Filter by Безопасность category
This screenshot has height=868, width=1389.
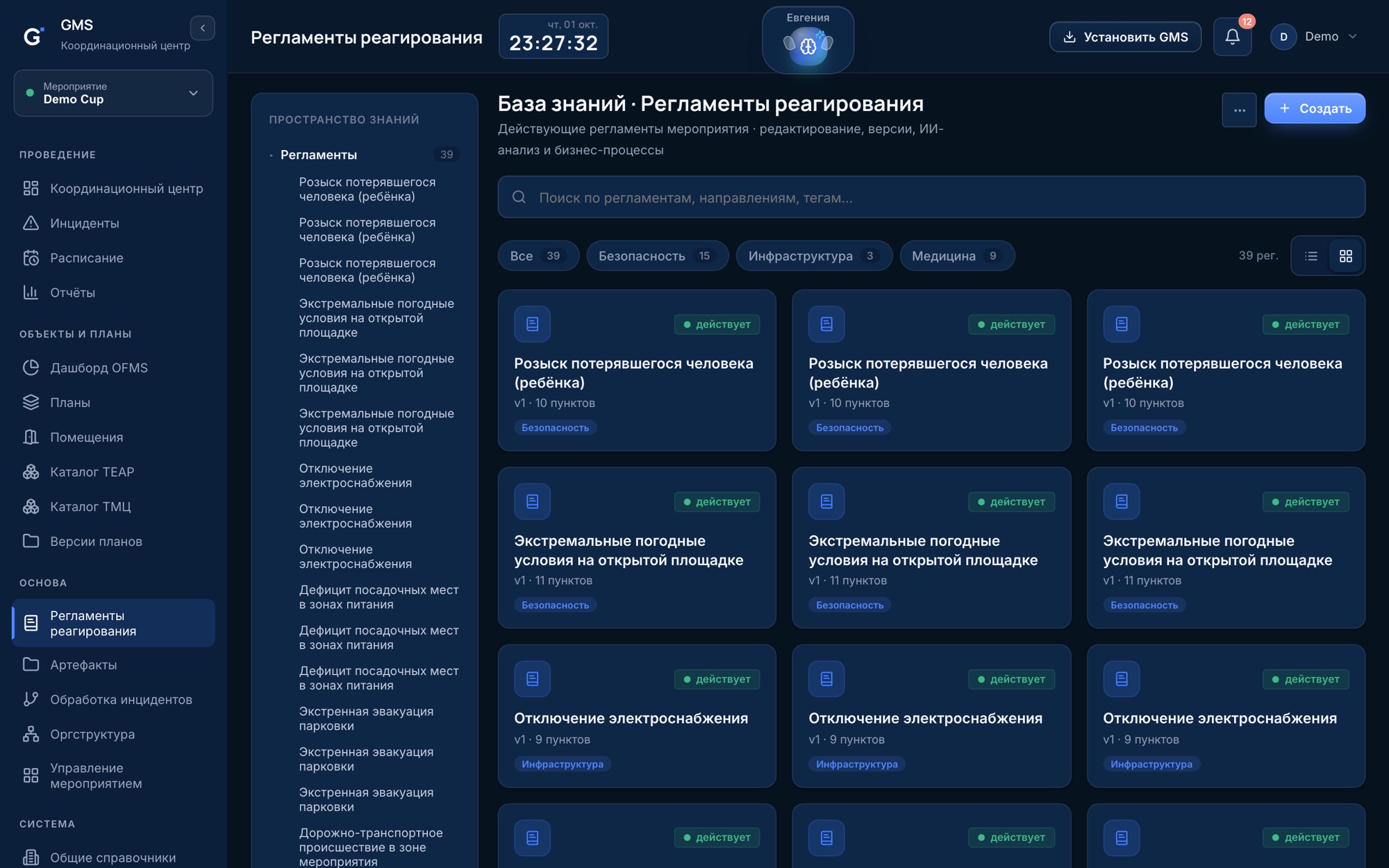click(x=657, y=256)
